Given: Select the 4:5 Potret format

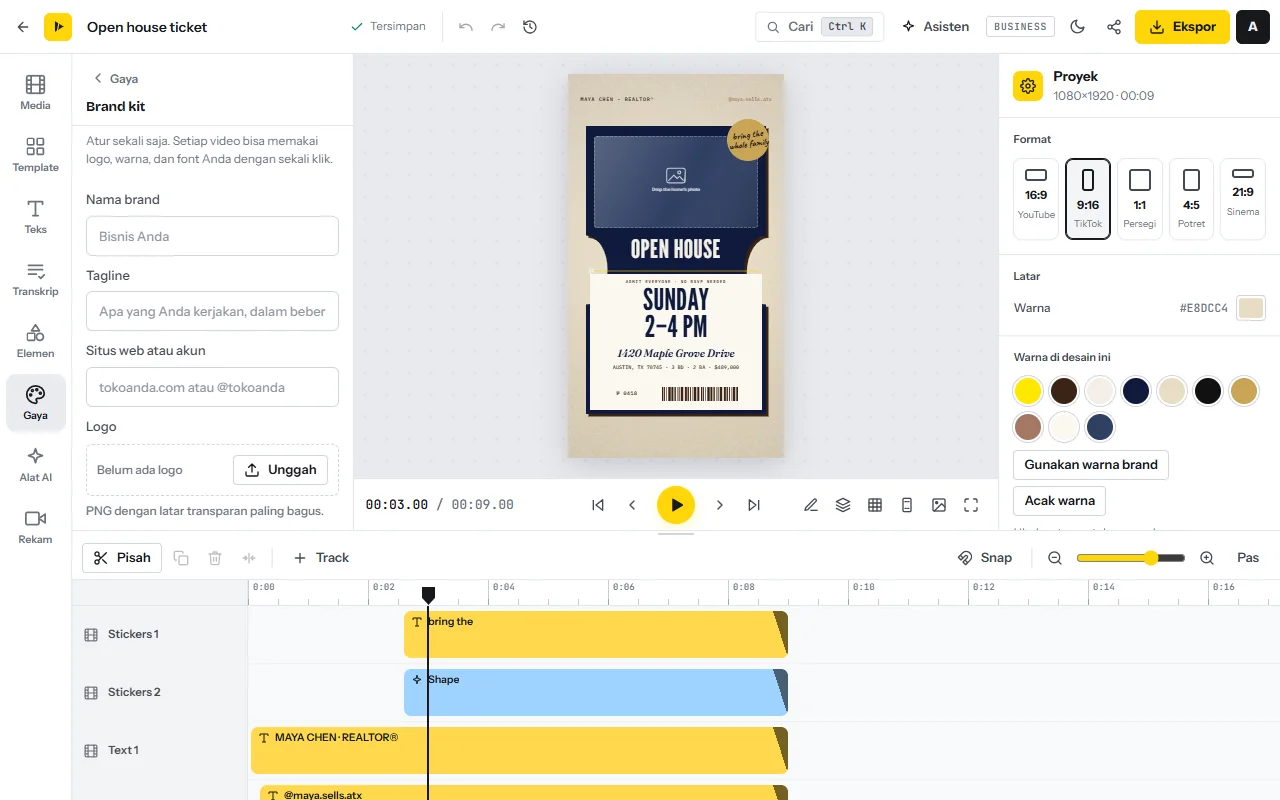Looking at the screenshot, I should coord(1191,199).
